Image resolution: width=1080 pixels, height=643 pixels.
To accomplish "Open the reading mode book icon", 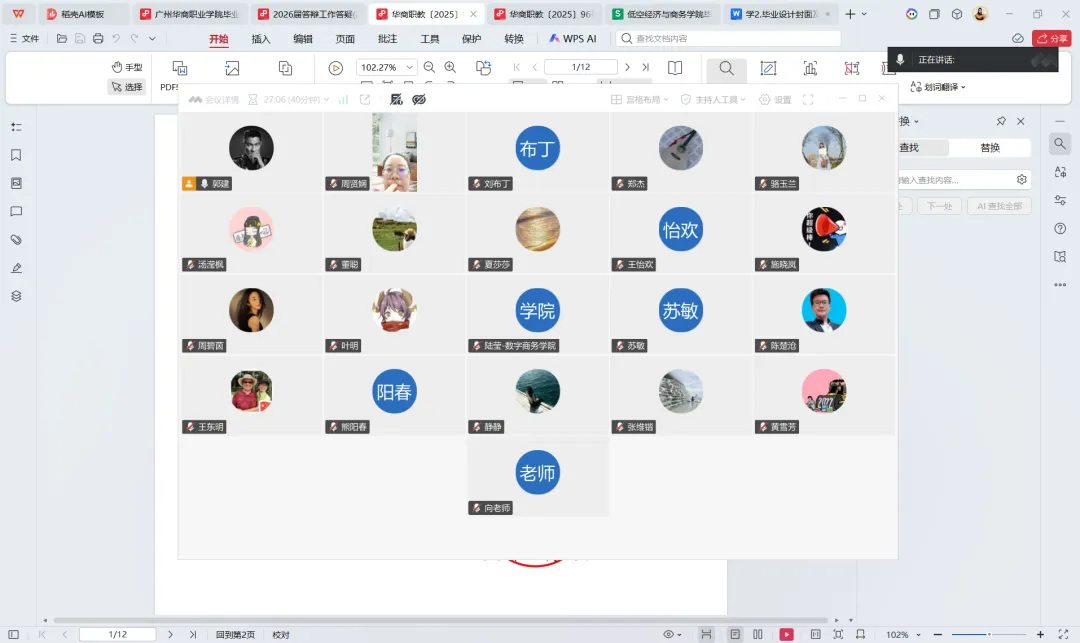I will click(675, 67).
